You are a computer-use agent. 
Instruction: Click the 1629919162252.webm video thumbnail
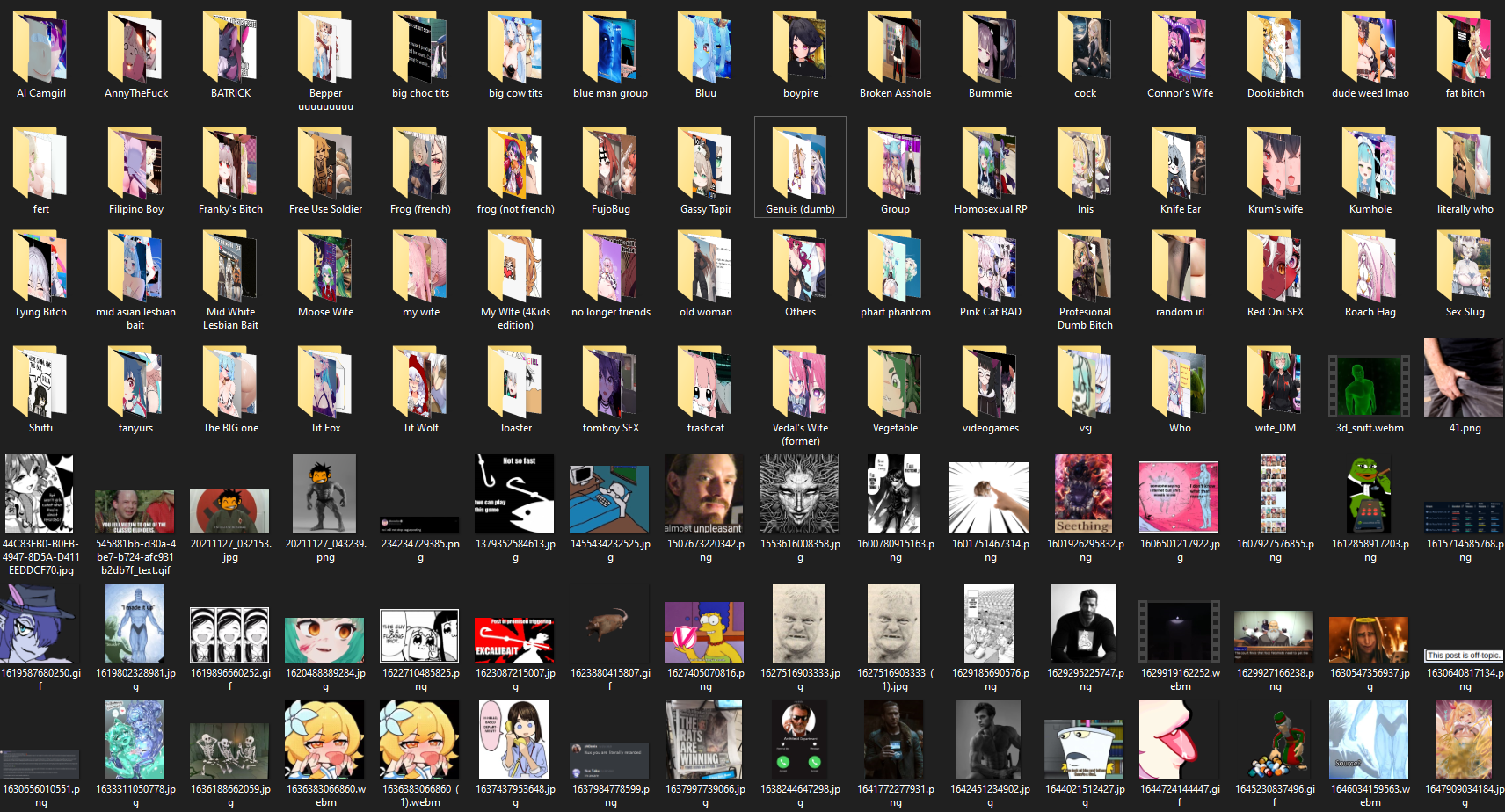(x=1179, y=632)
